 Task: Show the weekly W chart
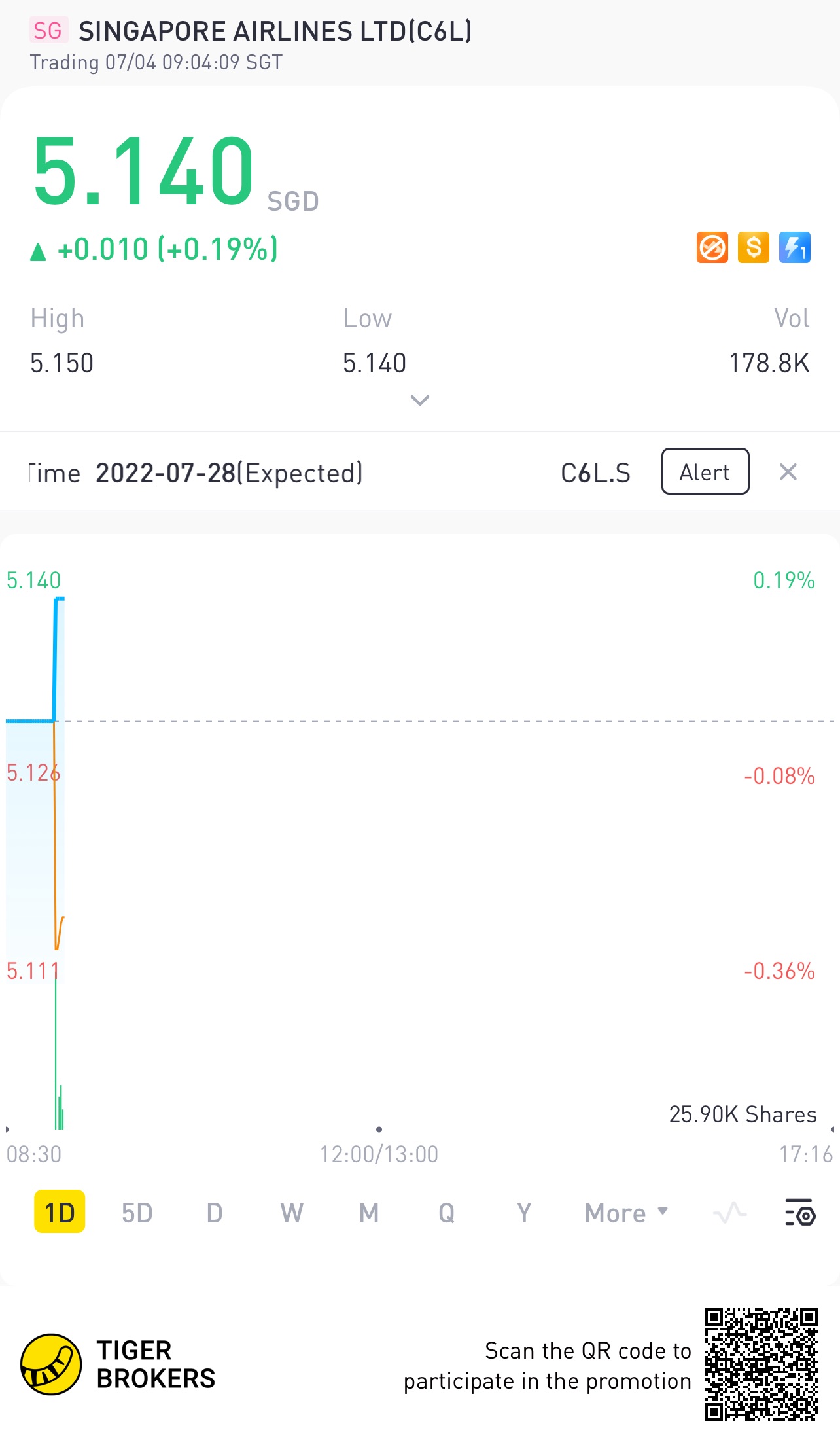tap(292, 1213)
